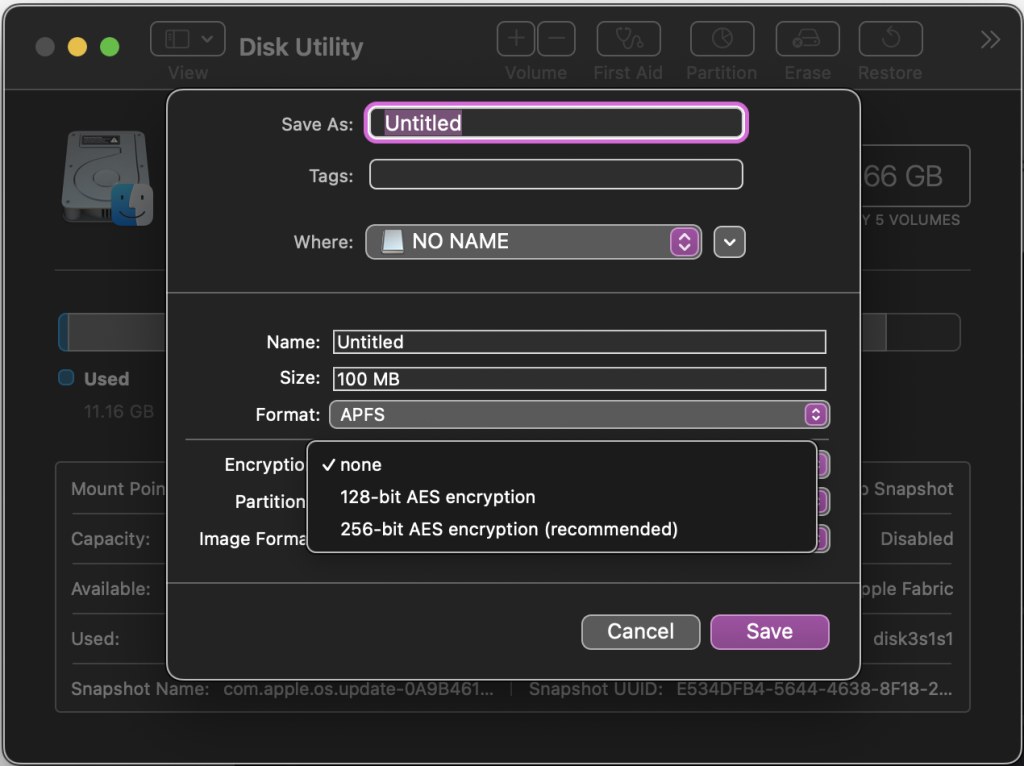
Task: Click the Erase disk icon
Action: [807, 40]
